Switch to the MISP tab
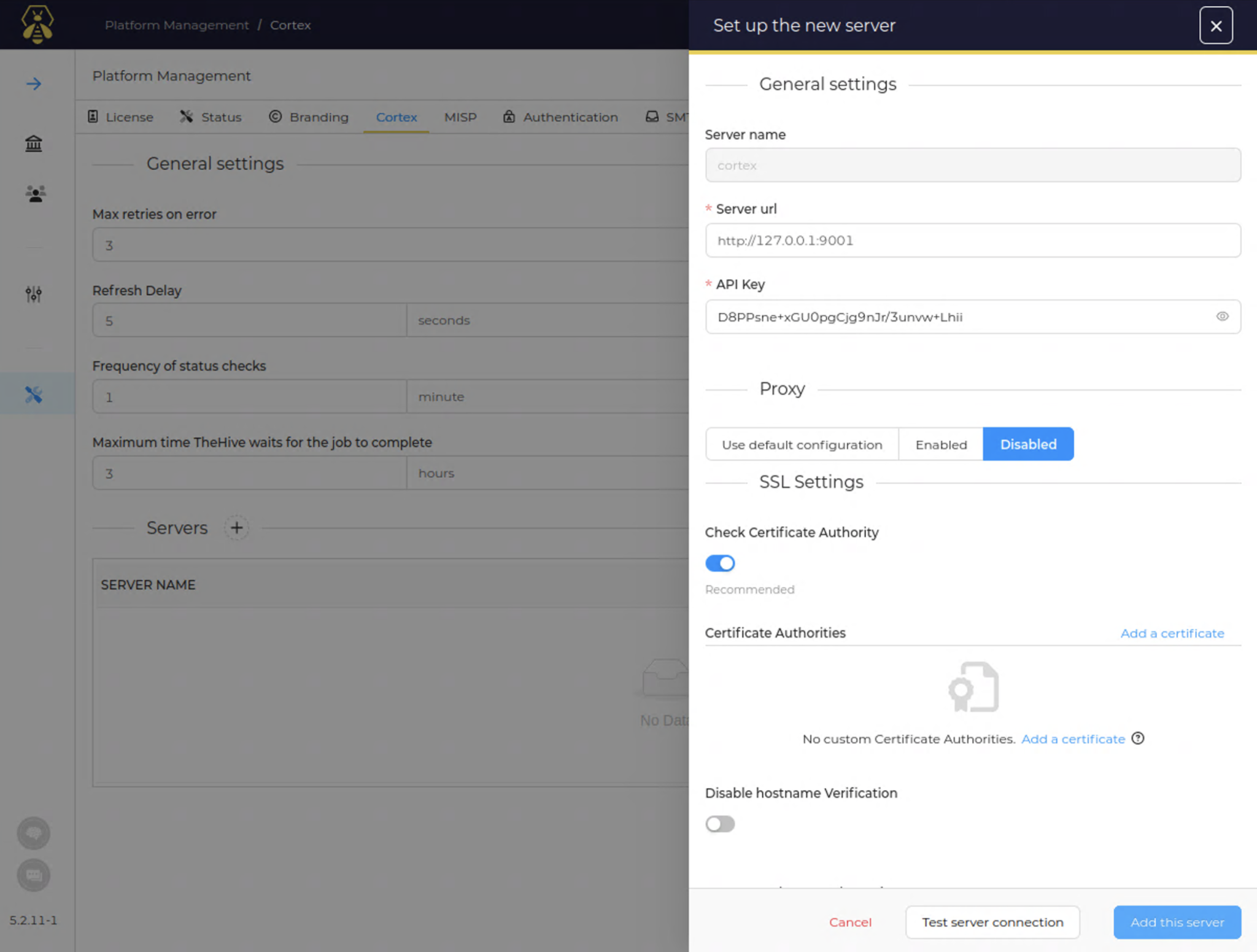 460,117
